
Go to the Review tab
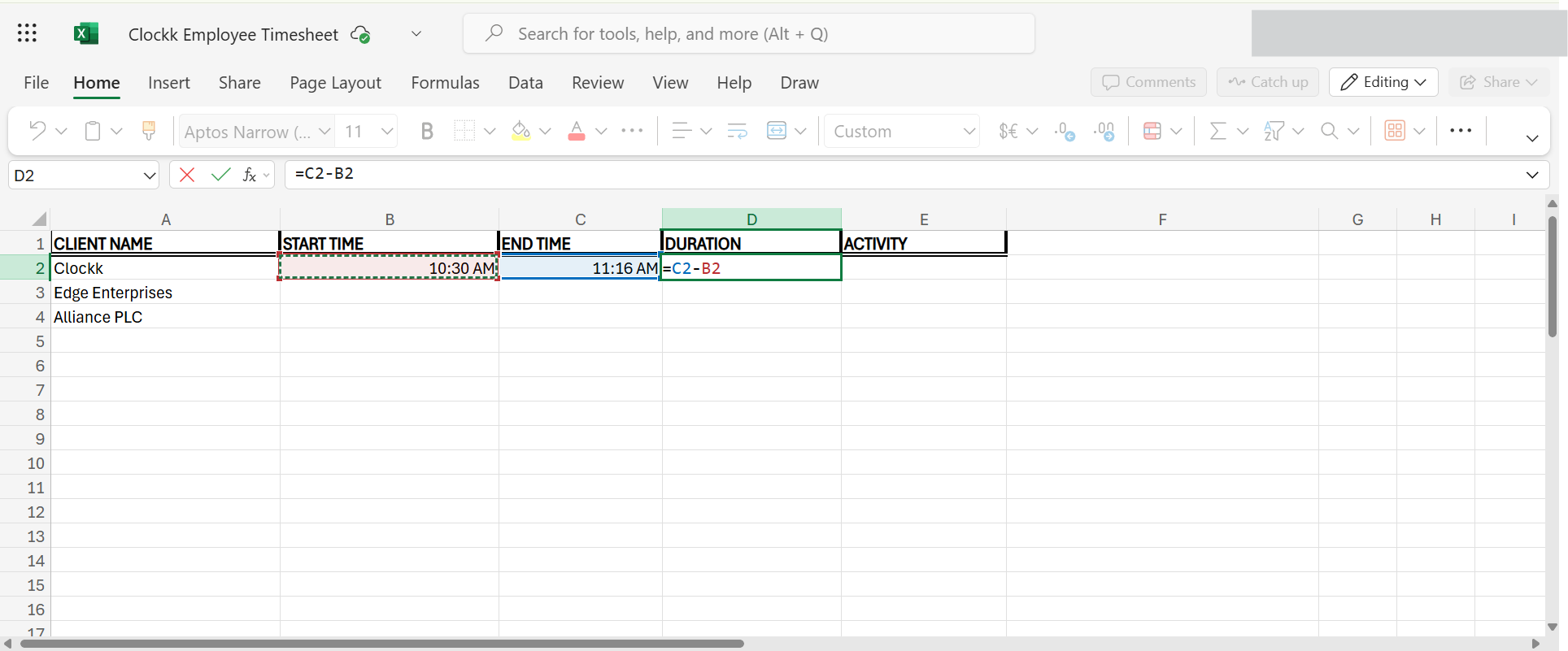click(x=598, y=83)
